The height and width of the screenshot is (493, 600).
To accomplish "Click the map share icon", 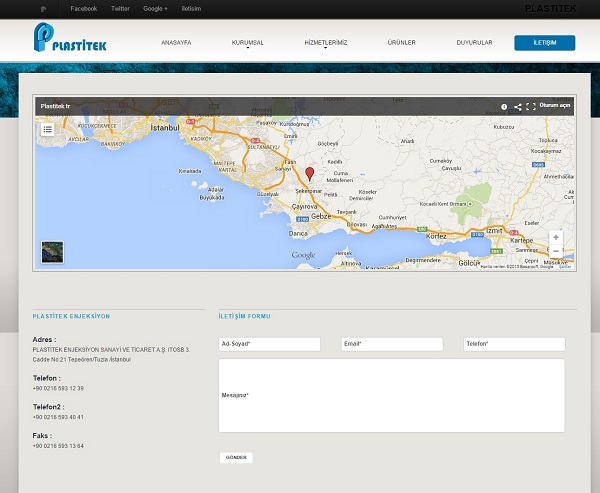I will click(517, 107).
